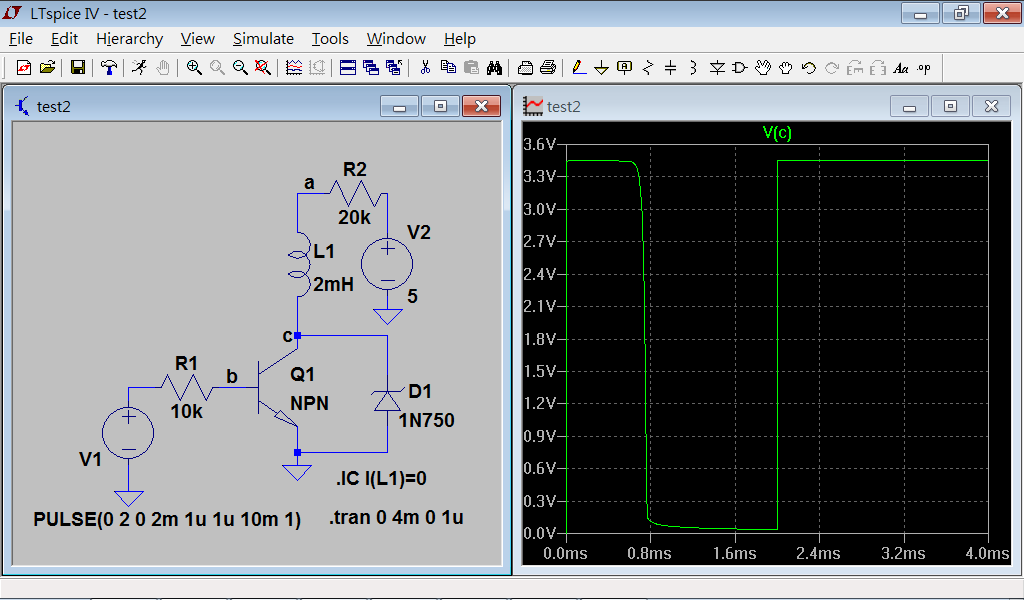Screen dimensions: 1024x600
Task: Run the simulation with the running man icon
Action: 139,67
